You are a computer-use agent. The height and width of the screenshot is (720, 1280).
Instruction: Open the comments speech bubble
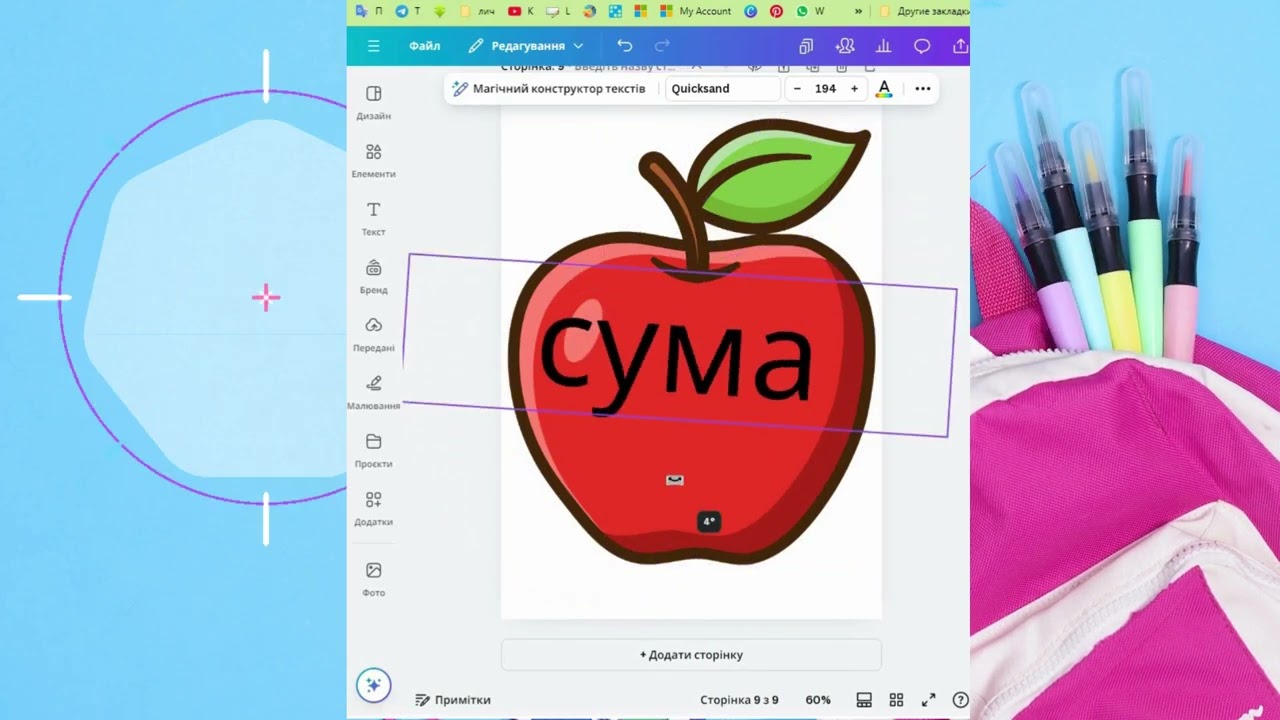[922, 46]
